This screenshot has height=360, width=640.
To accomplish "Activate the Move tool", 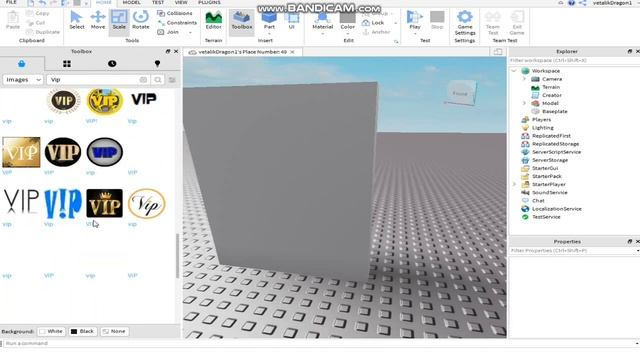I will pyautogui.click(x=98, y=20).
